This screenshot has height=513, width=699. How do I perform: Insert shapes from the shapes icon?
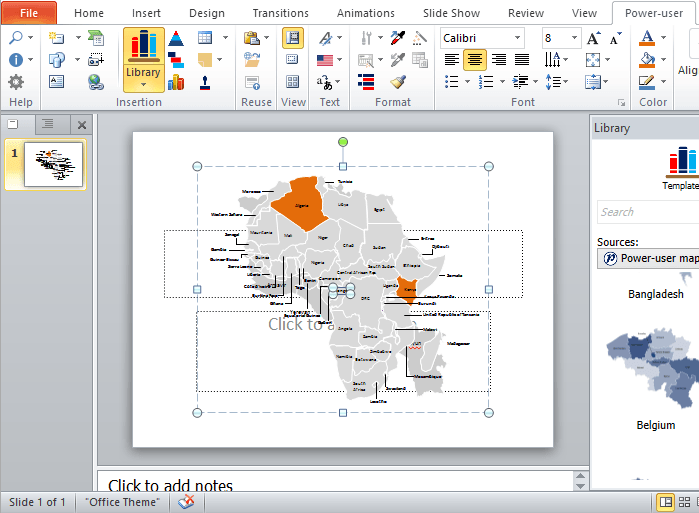point(57,59)
